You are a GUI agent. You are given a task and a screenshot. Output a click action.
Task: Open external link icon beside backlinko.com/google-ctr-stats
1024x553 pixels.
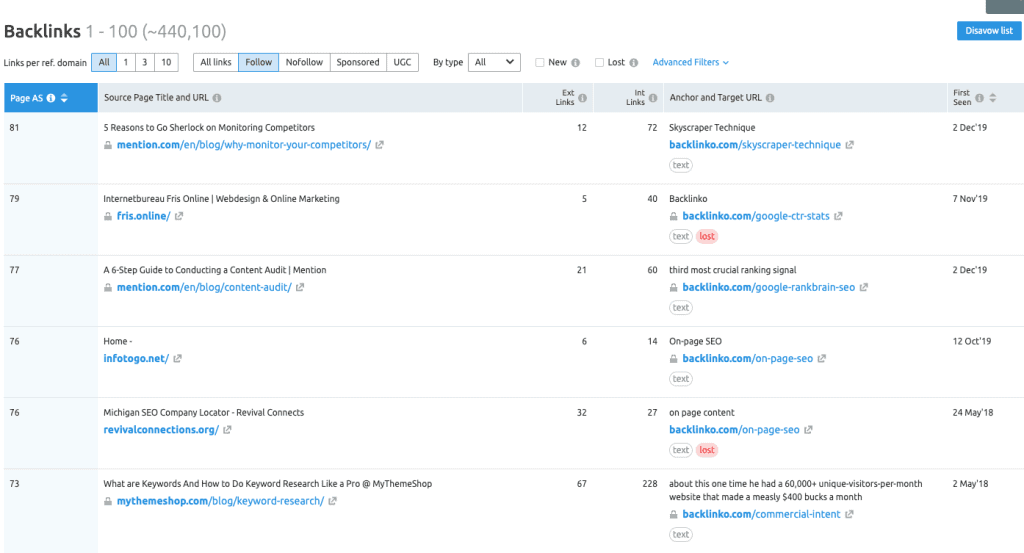[x=839, y=216]
